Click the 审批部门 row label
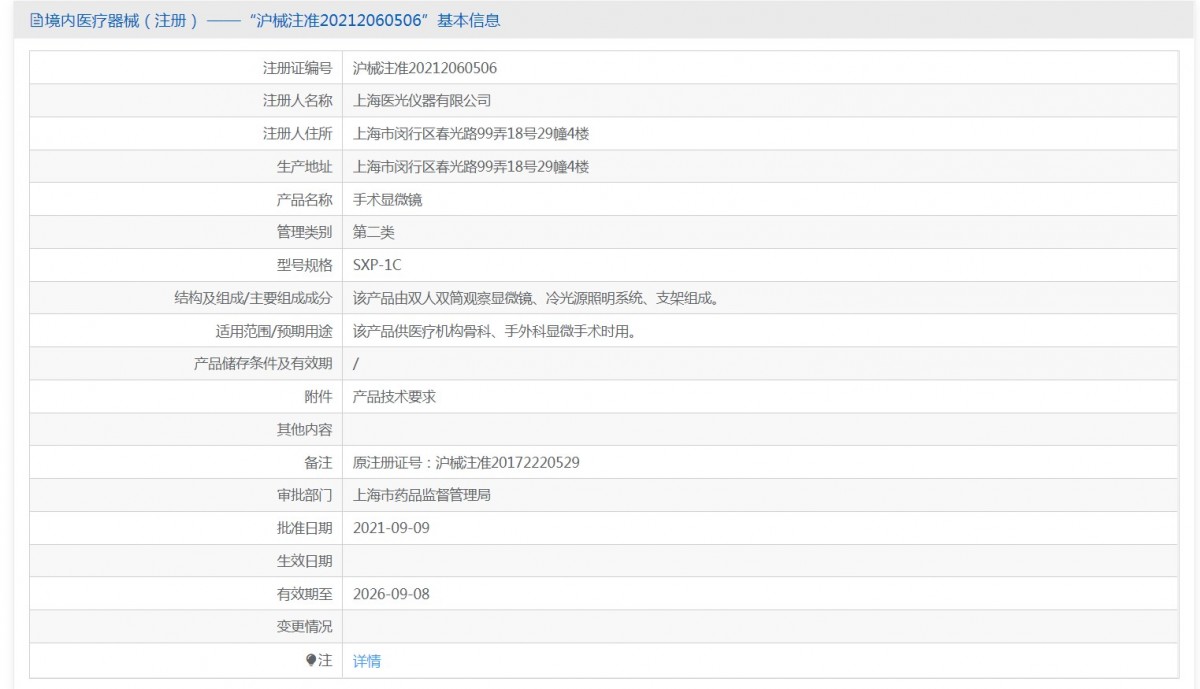 click(304, 495)
